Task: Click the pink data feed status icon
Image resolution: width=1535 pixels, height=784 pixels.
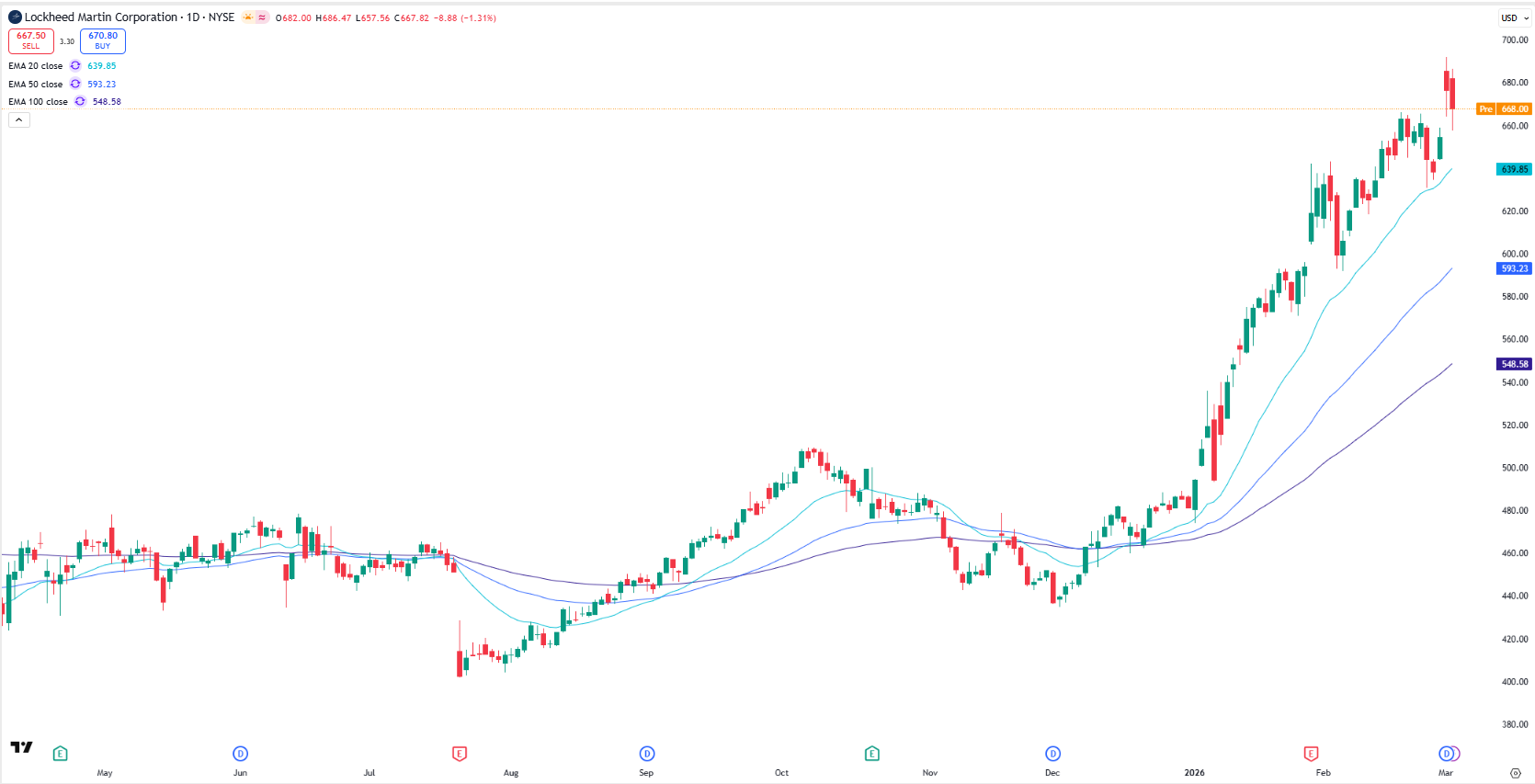Action: [x=262, y=17]
